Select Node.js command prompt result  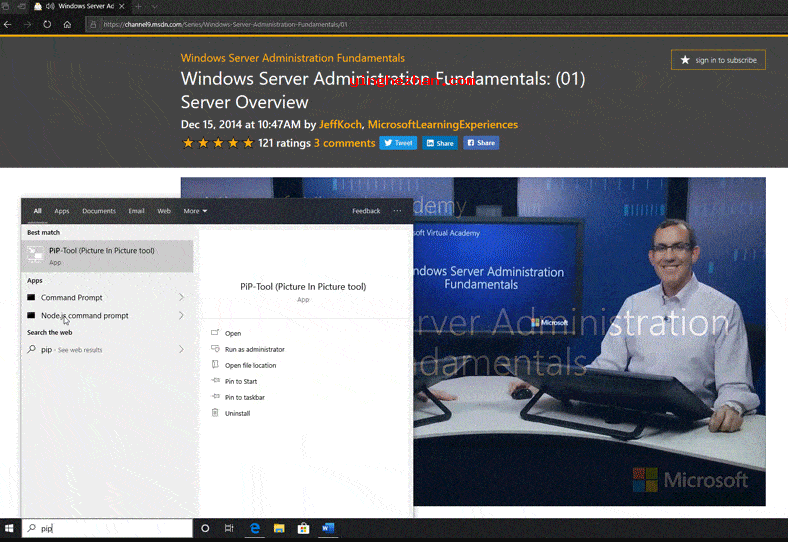[x=84, y=316]
